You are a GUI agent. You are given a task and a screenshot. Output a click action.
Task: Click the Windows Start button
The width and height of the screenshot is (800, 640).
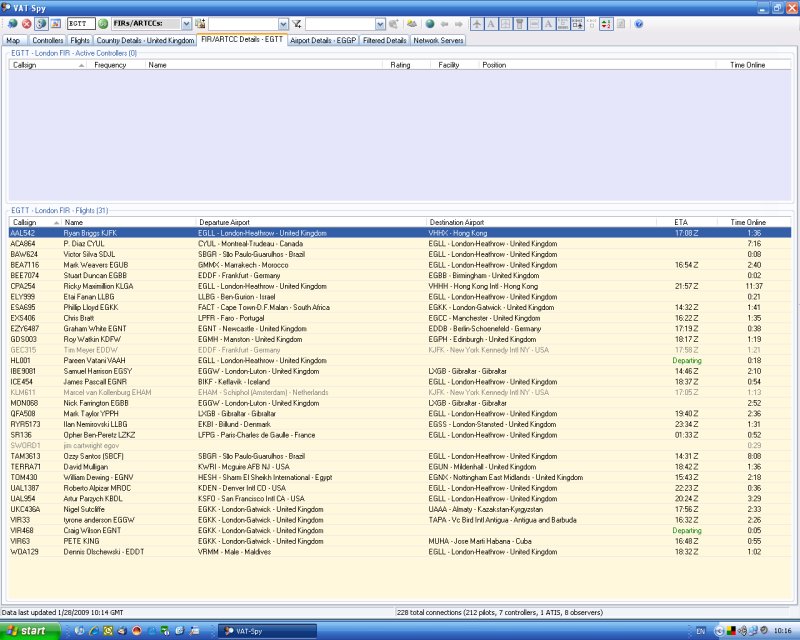click(x=28, y=631)
